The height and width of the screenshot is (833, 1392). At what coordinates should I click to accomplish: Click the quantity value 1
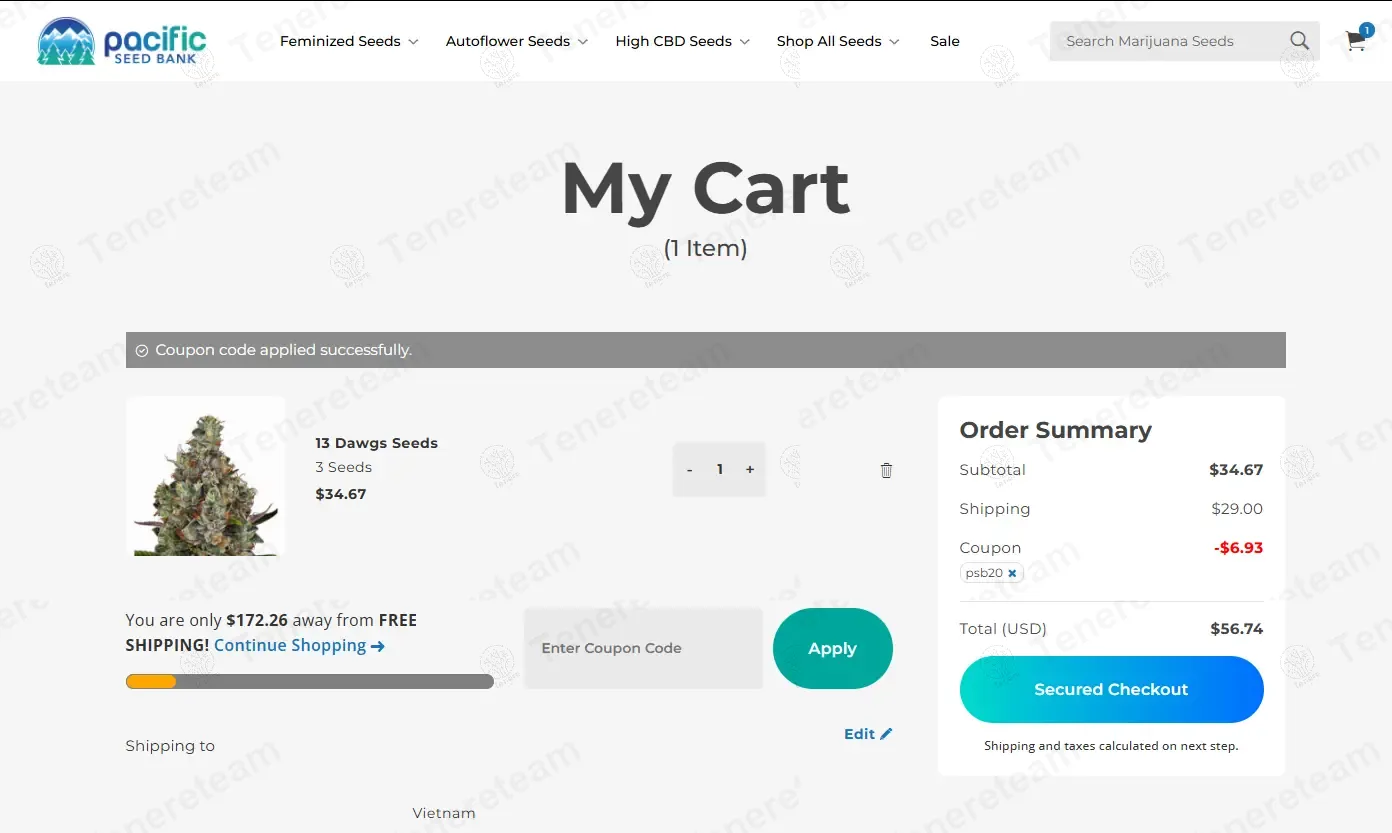720,470
